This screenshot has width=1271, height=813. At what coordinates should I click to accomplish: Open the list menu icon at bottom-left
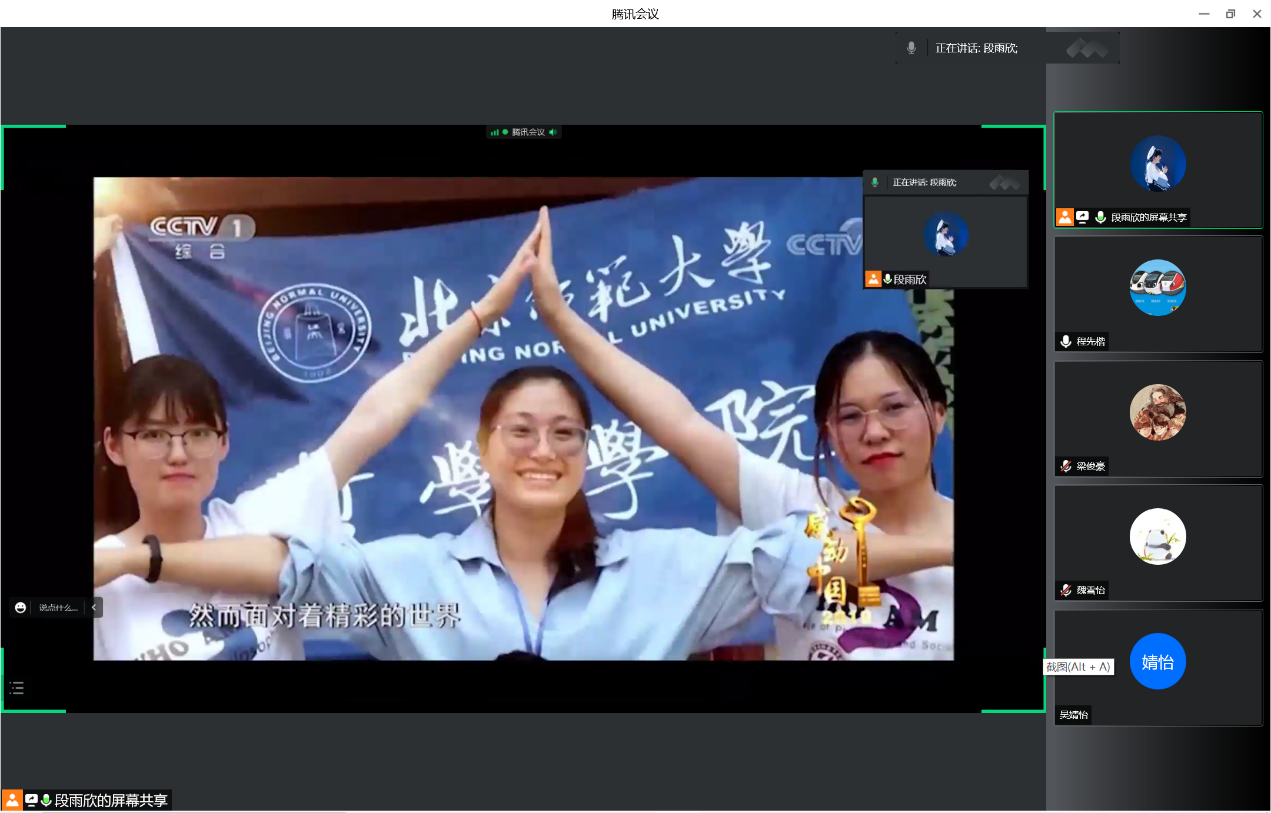(x=17, y=688)
